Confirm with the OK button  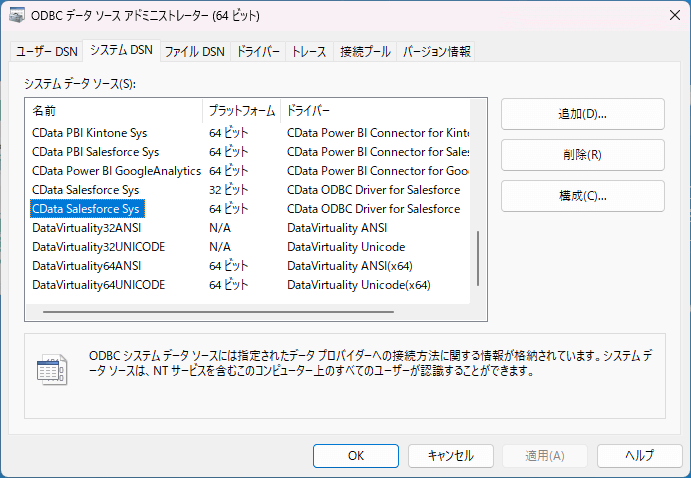point(355,455)
